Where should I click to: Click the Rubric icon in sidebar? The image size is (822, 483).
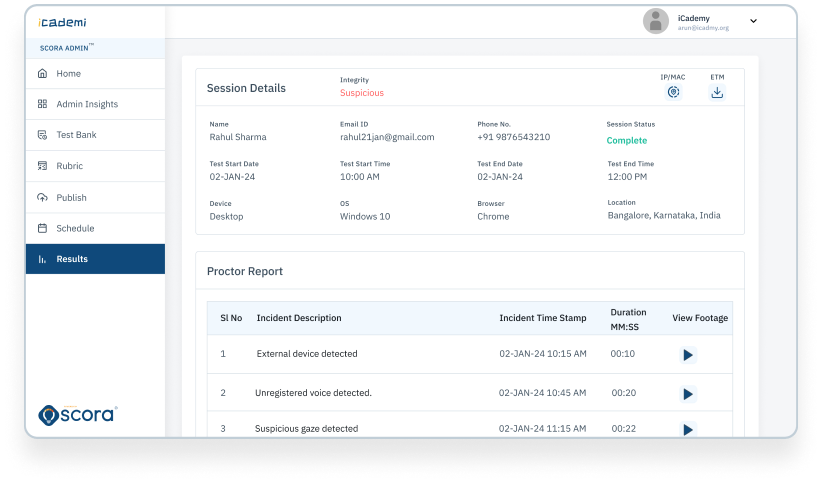tap(42, 166)
